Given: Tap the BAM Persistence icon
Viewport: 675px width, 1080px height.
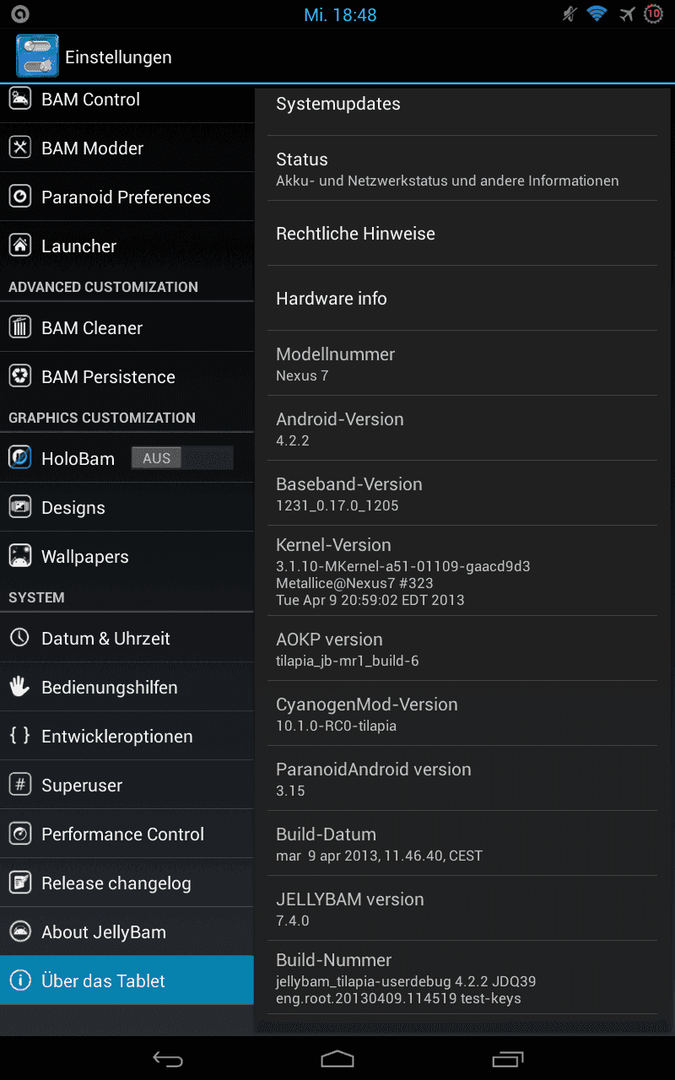Looking at the screenshot, I should [20, 376].
